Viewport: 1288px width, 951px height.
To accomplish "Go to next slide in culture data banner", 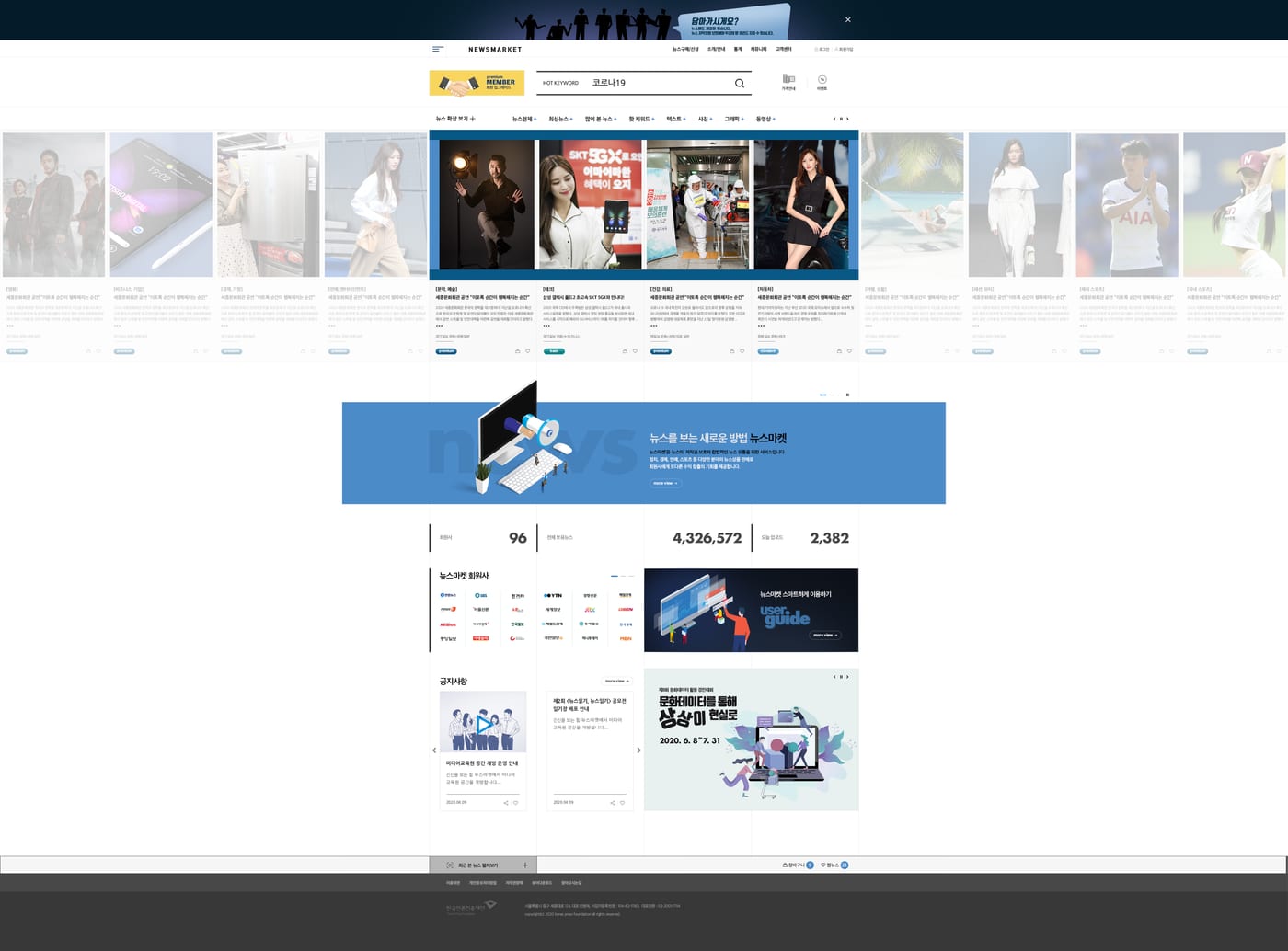I will pyautogui.click(x=847, y=677).
